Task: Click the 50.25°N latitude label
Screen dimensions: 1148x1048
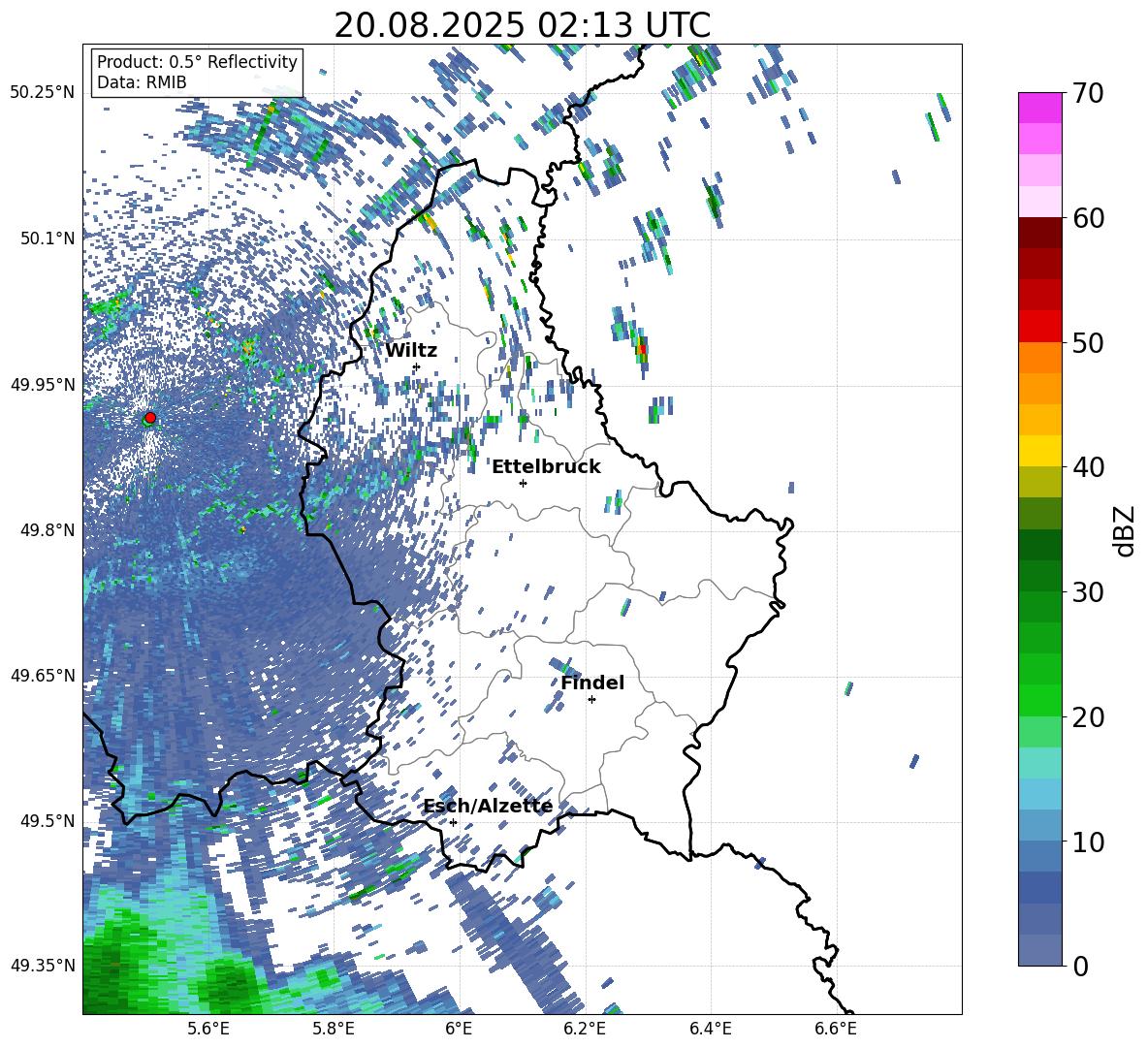Action: tap(43, 92)
